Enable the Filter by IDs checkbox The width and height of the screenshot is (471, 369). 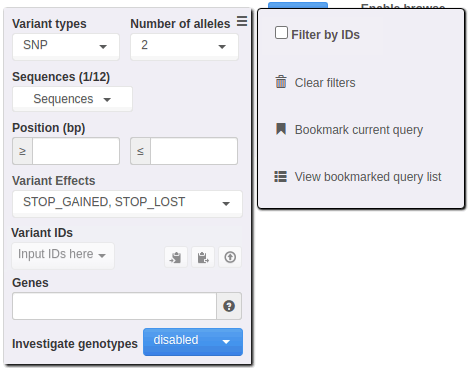tap(281, 33)
